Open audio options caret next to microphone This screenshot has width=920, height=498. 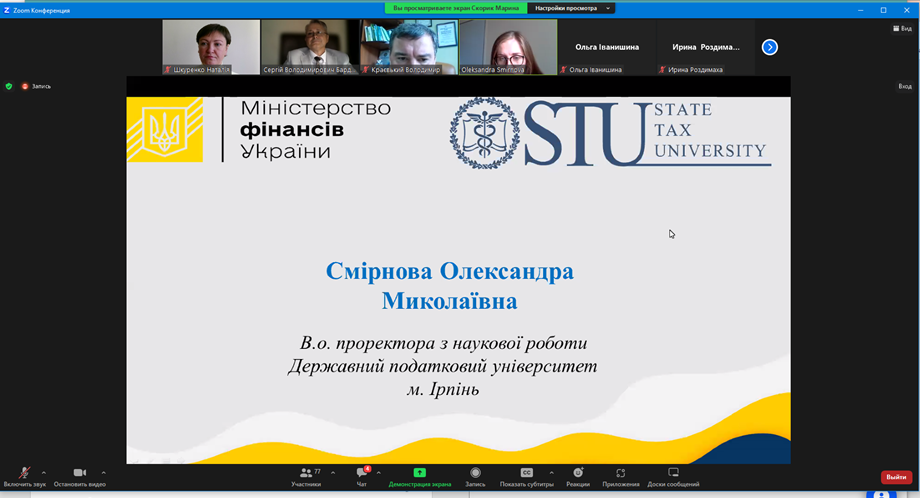click(x=44, y=473)
